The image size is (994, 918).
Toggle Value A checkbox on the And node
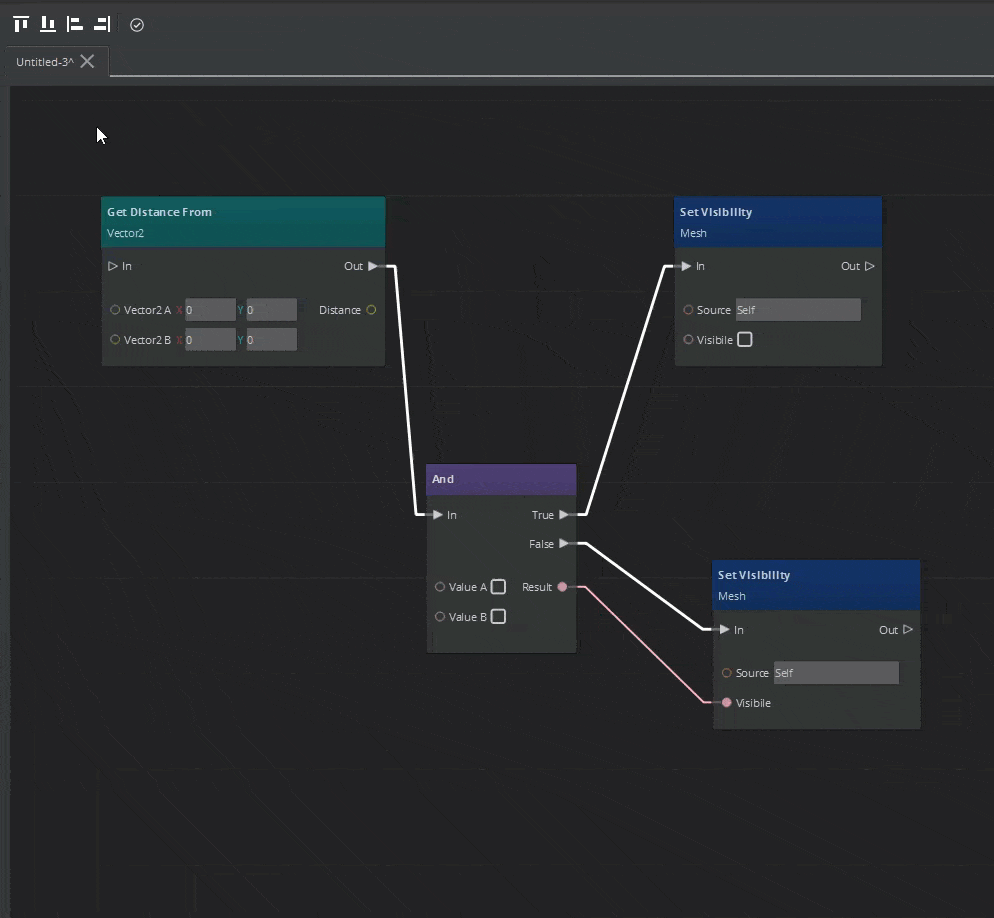click(x=499, y=587)
